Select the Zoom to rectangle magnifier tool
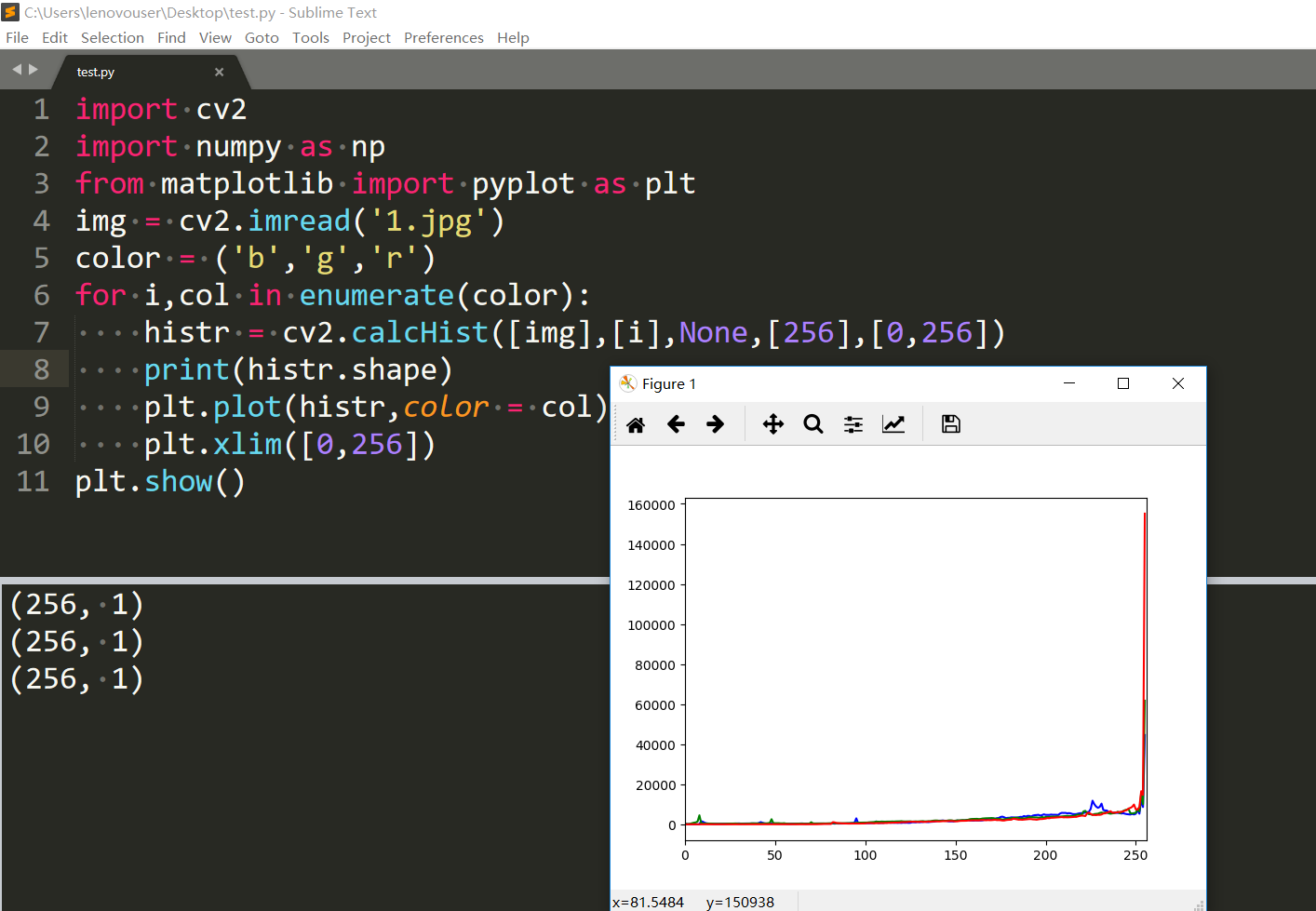Image resolution: width=1316 pixels, height=911 pixels. (x=813, y=424)
